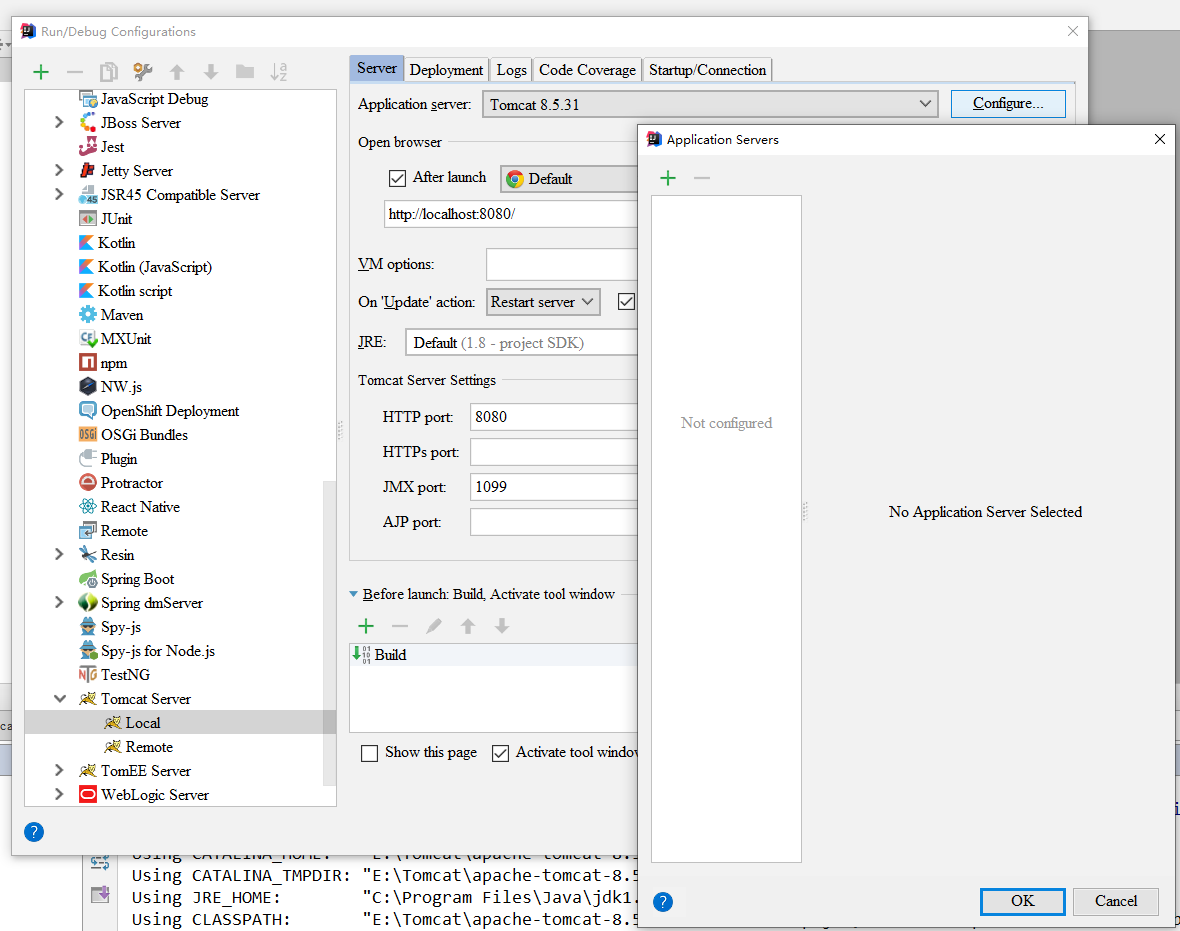Expand the JBoss Server tree node
Viewport: 1180px width, 931px height.
pos(57,122)
